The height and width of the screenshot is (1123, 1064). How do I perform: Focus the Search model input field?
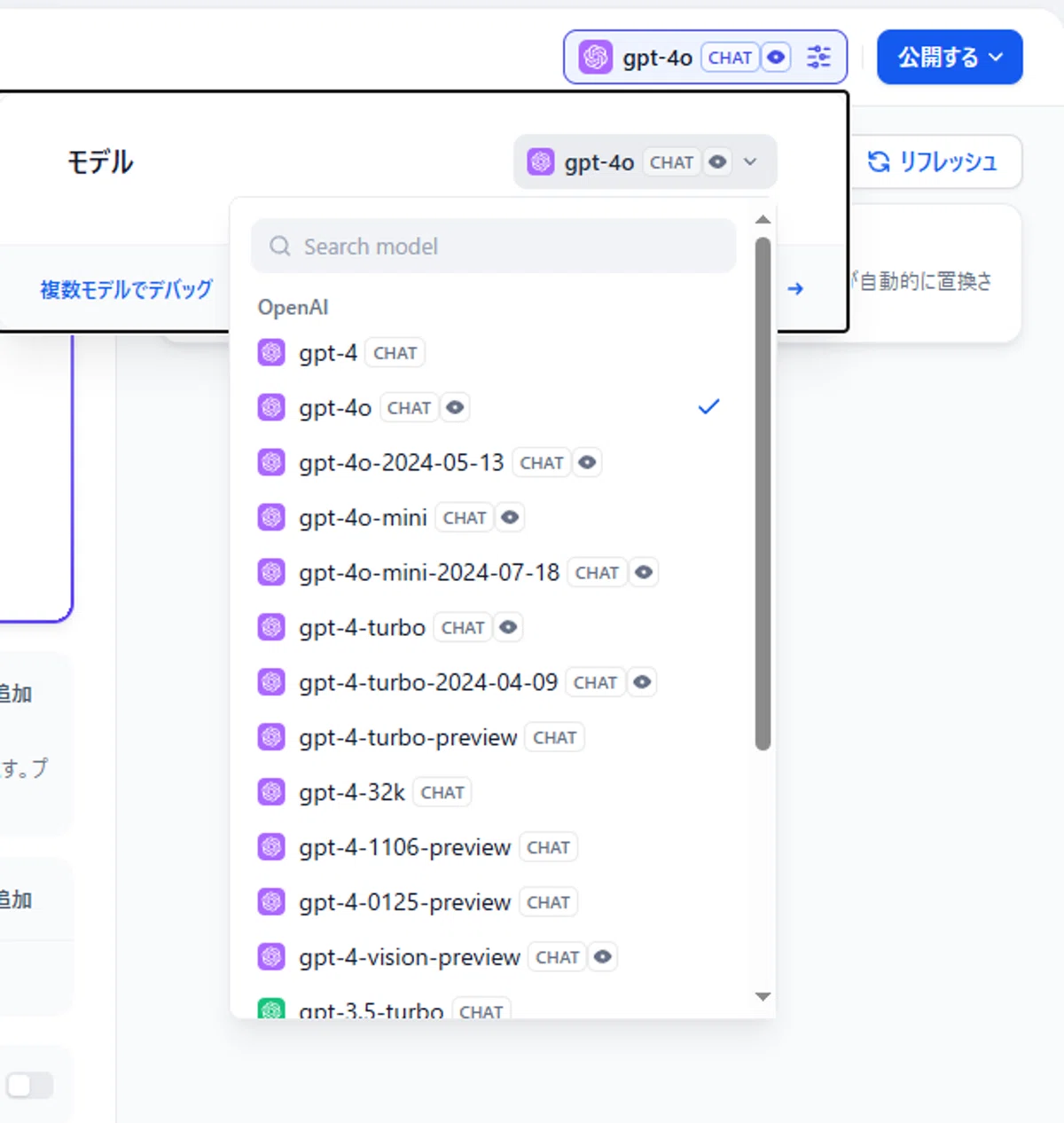coord(494,246)
